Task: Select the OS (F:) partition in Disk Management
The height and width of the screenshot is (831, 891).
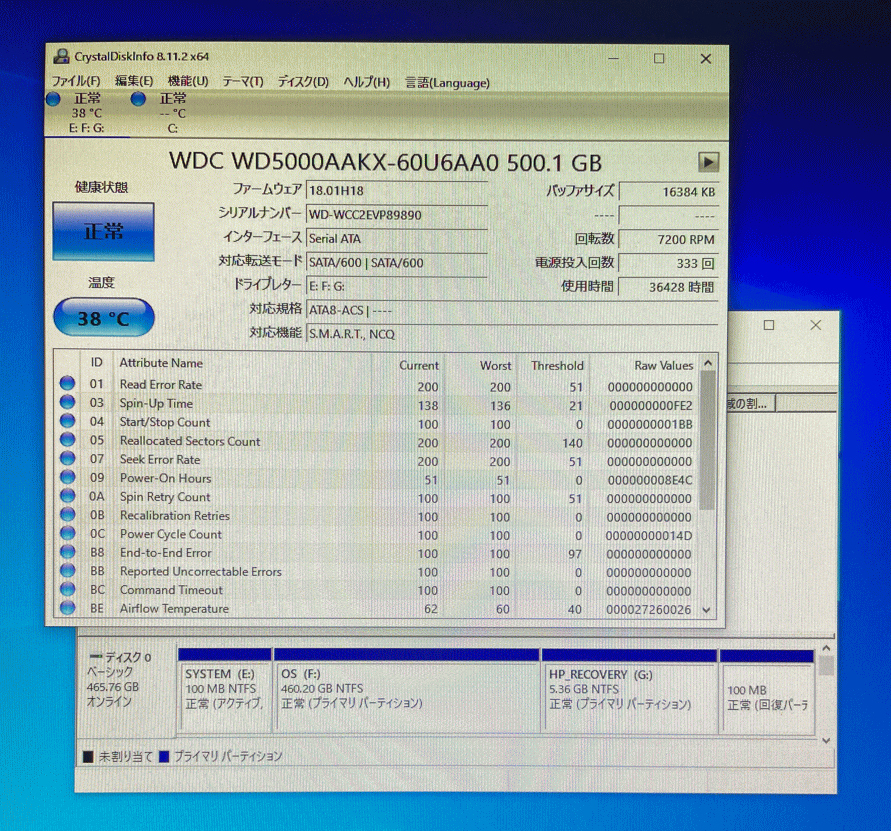Action: [406, 691]
